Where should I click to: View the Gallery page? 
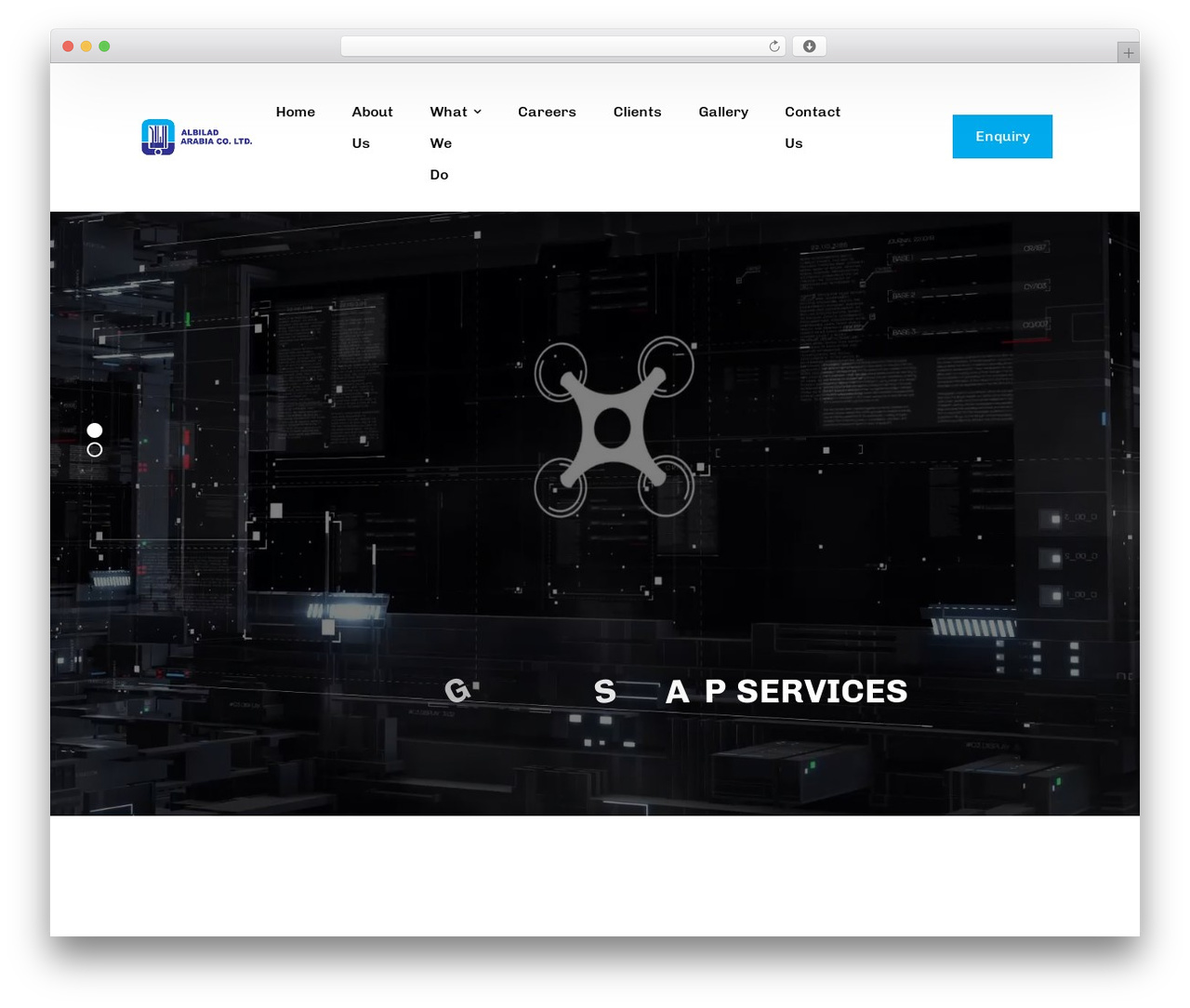tap(723, 112)
